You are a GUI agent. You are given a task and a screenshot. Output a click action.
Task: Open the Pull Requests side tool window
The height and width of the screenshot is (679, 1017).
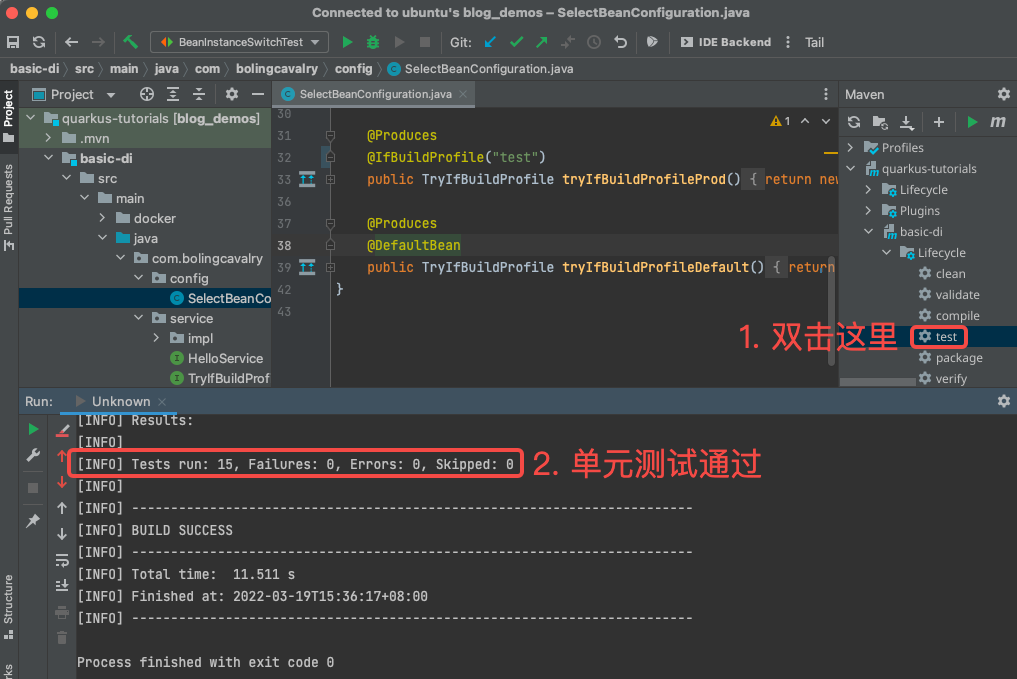[8, 207]
